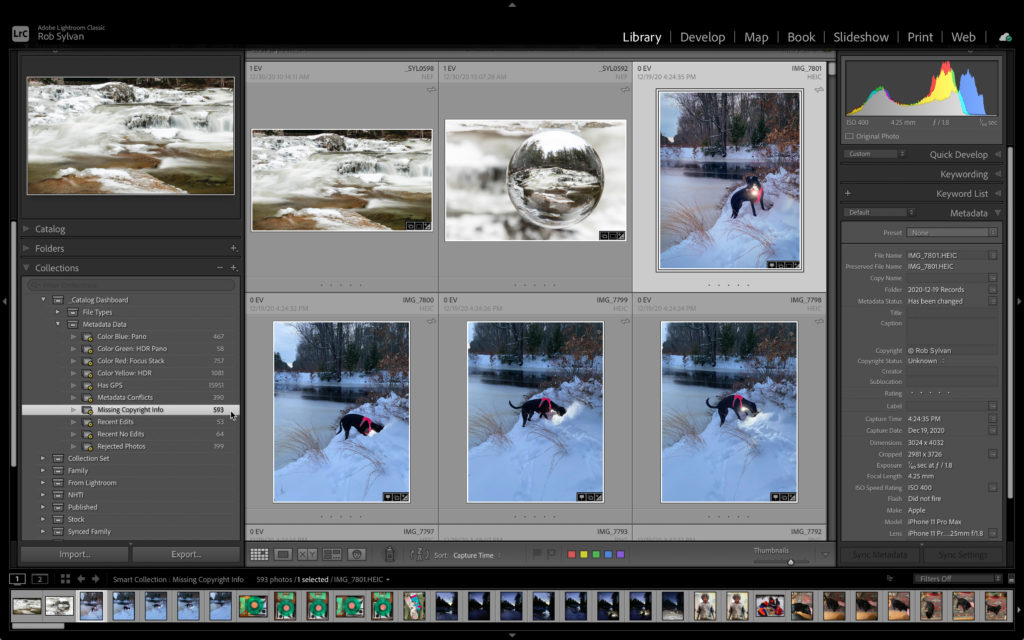Click the Import... button
The image size is (1024, 640).
[x=75, y=554]
